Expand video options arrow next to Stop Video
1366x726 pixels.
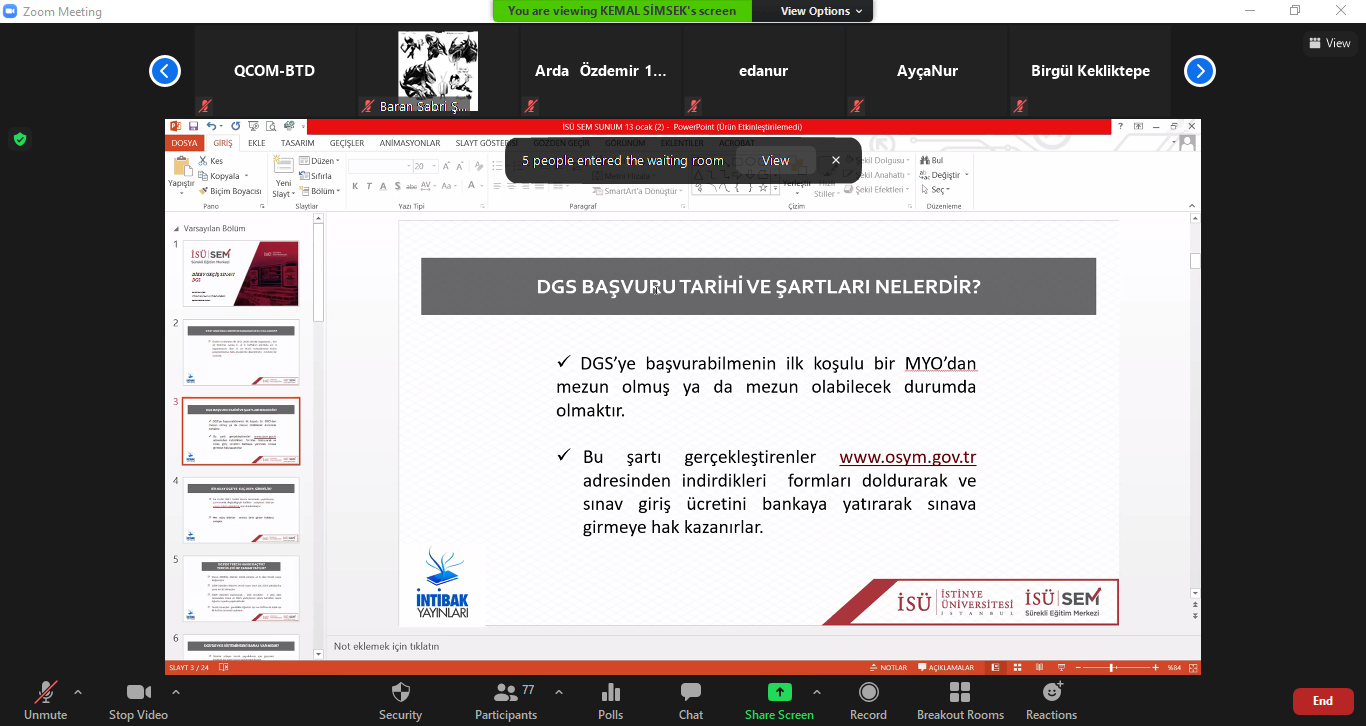click(176, 692)
